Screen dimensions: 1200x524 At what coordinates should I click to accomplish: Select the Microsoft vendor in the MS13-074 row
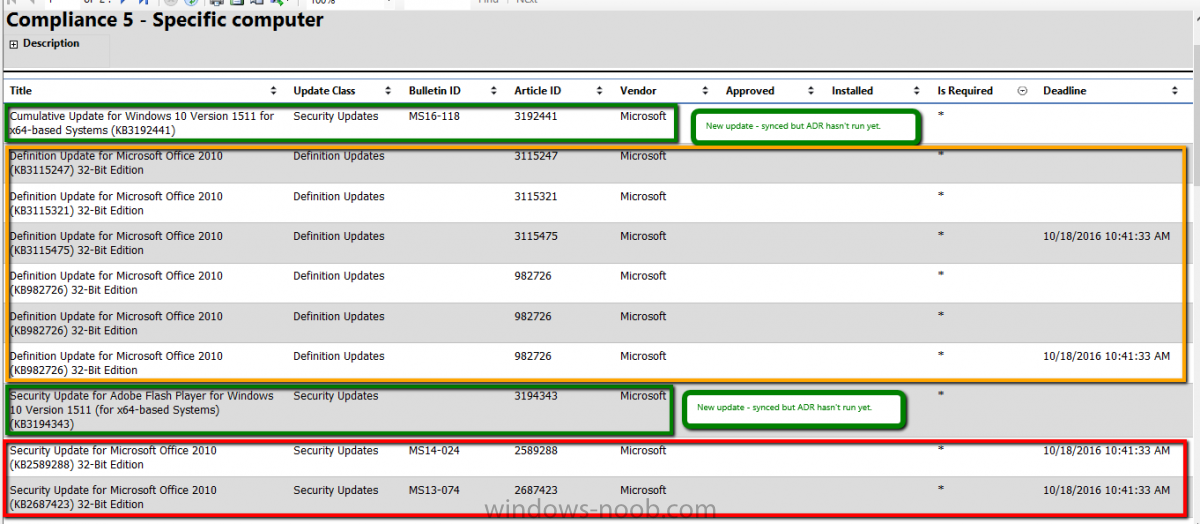coord(643,490)
